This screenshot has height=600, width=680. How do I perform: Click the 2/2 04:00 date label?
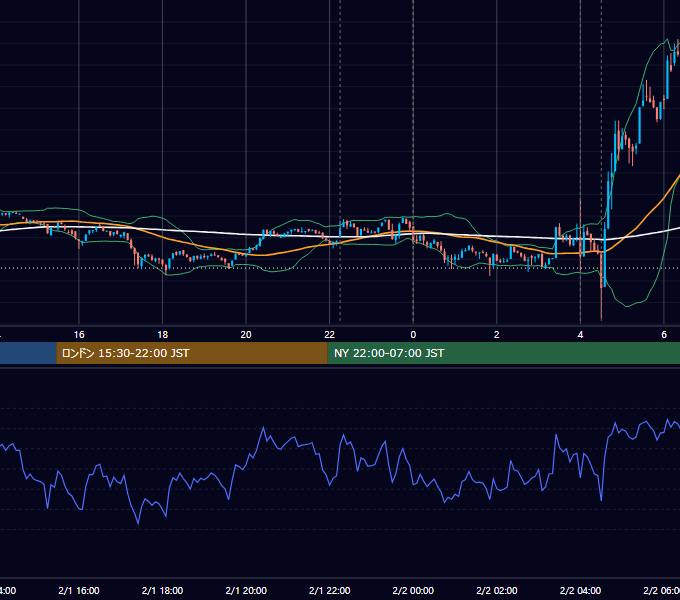(580, 590)
